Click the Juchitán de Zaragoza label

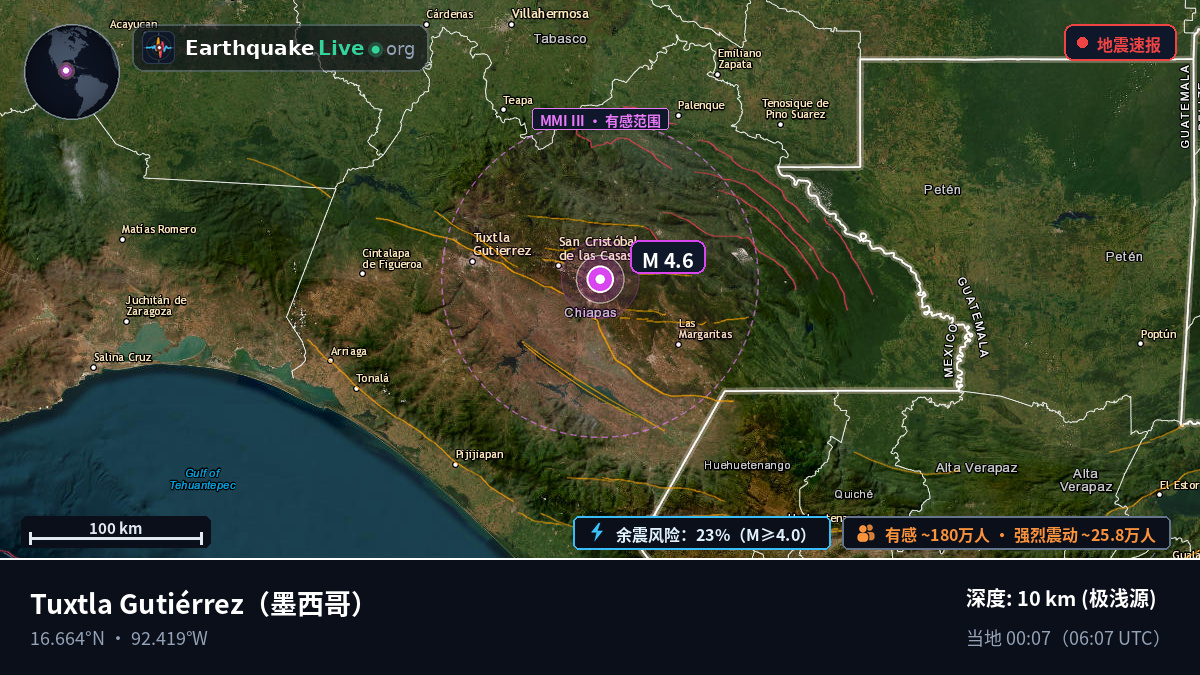click(156, 305)
